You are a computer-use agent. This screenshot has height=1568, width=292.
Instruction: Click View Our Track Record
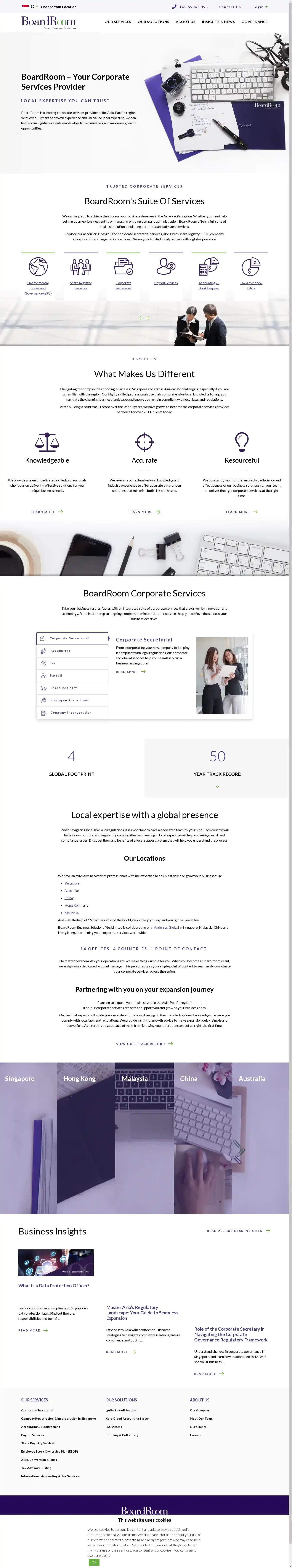[144, 1044]
